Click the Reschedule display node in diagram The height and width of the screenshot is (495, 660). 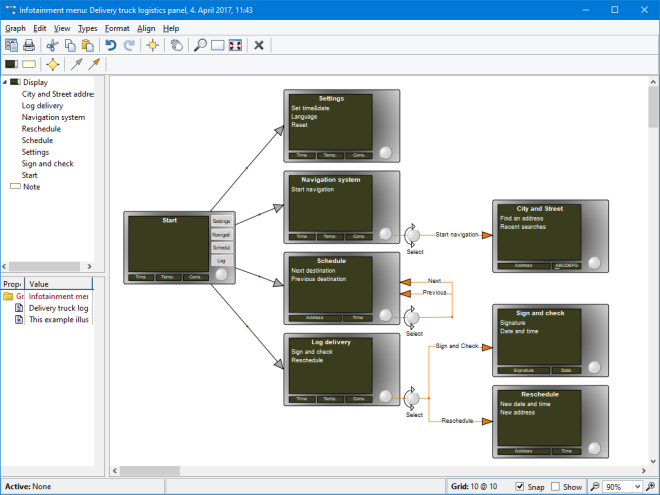pyautogui.click(x=540, y=420)
